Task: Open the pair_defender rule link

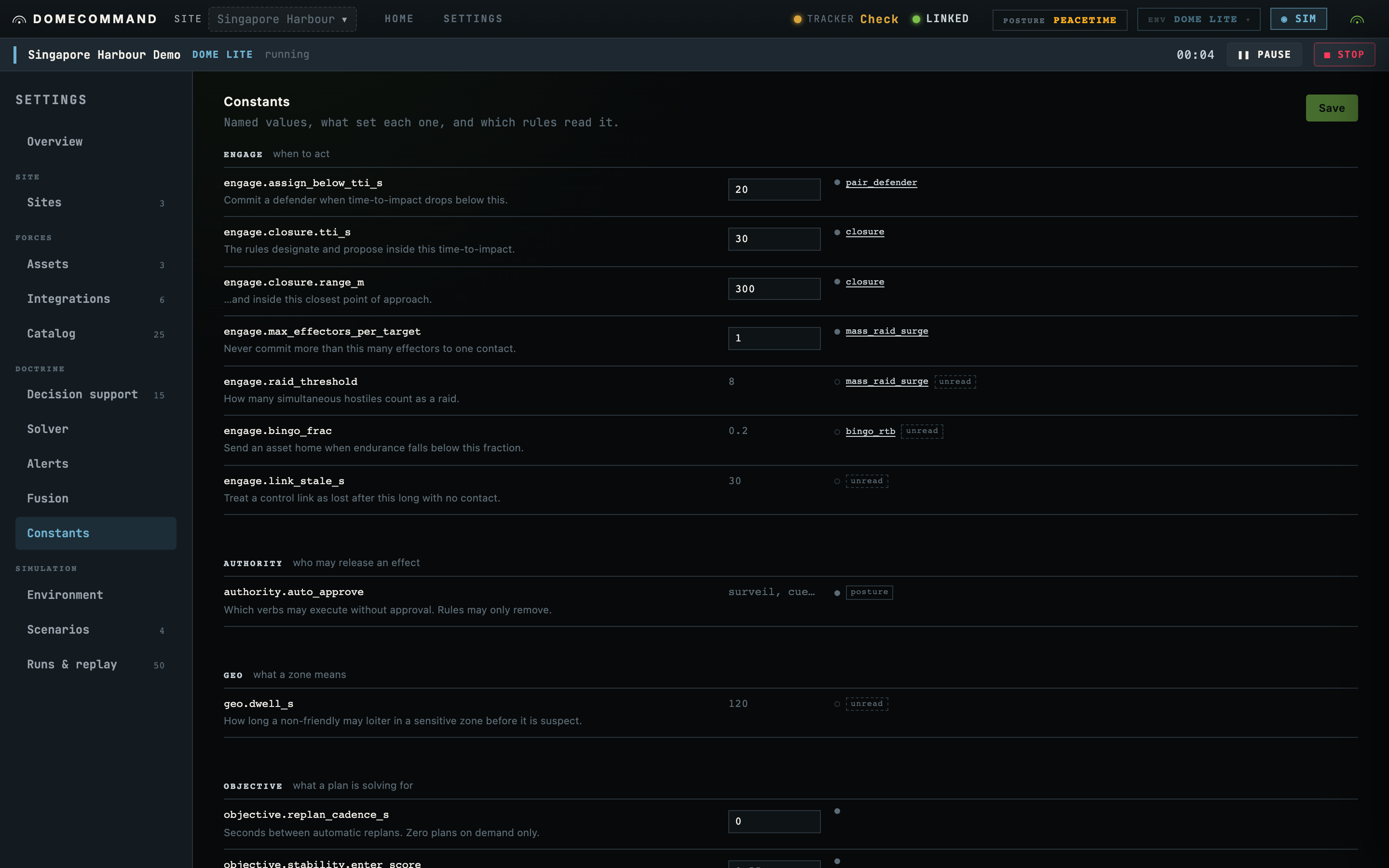Action: point(881,183)
